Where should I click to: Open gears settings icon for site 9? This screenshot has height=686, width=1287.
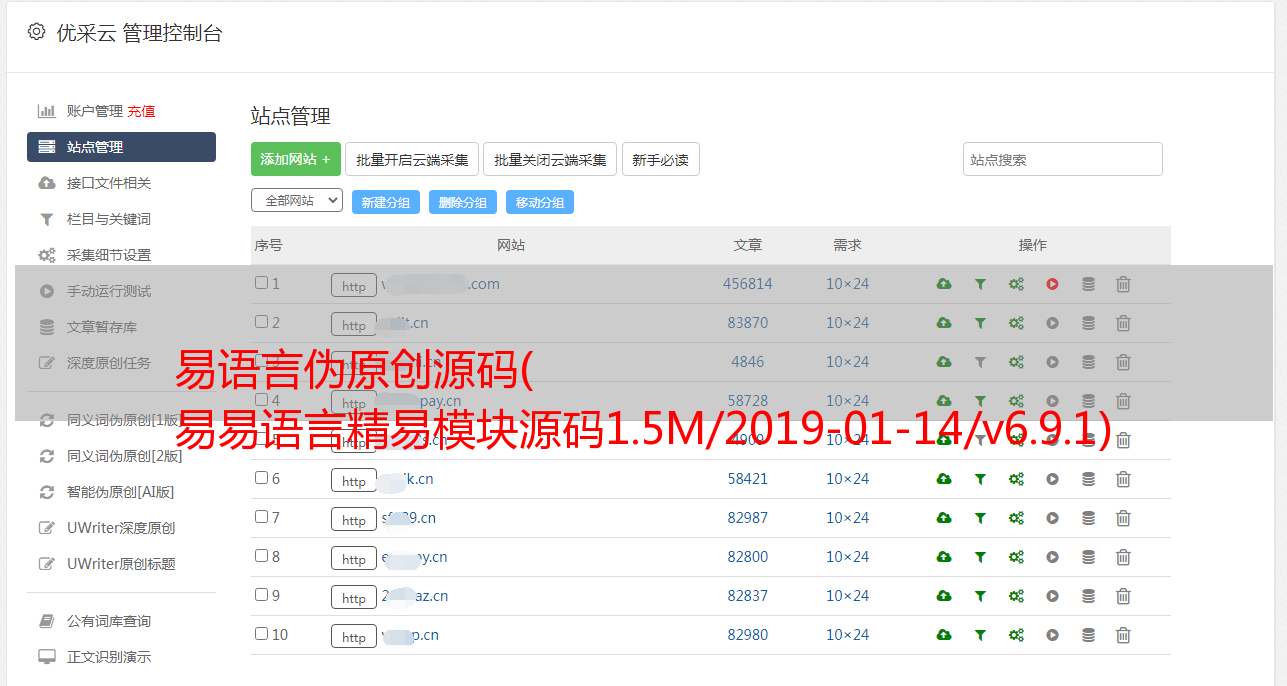click(x=1016, y=596)
